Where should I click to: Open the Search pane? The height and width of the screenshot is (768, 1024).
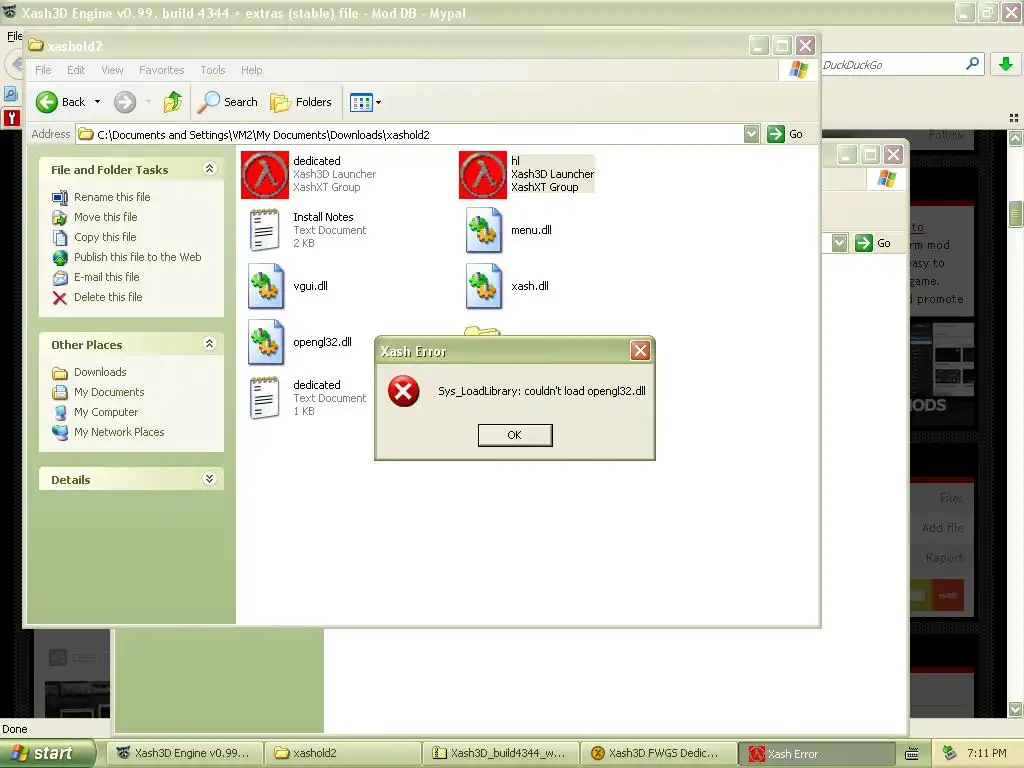(228, 102)
